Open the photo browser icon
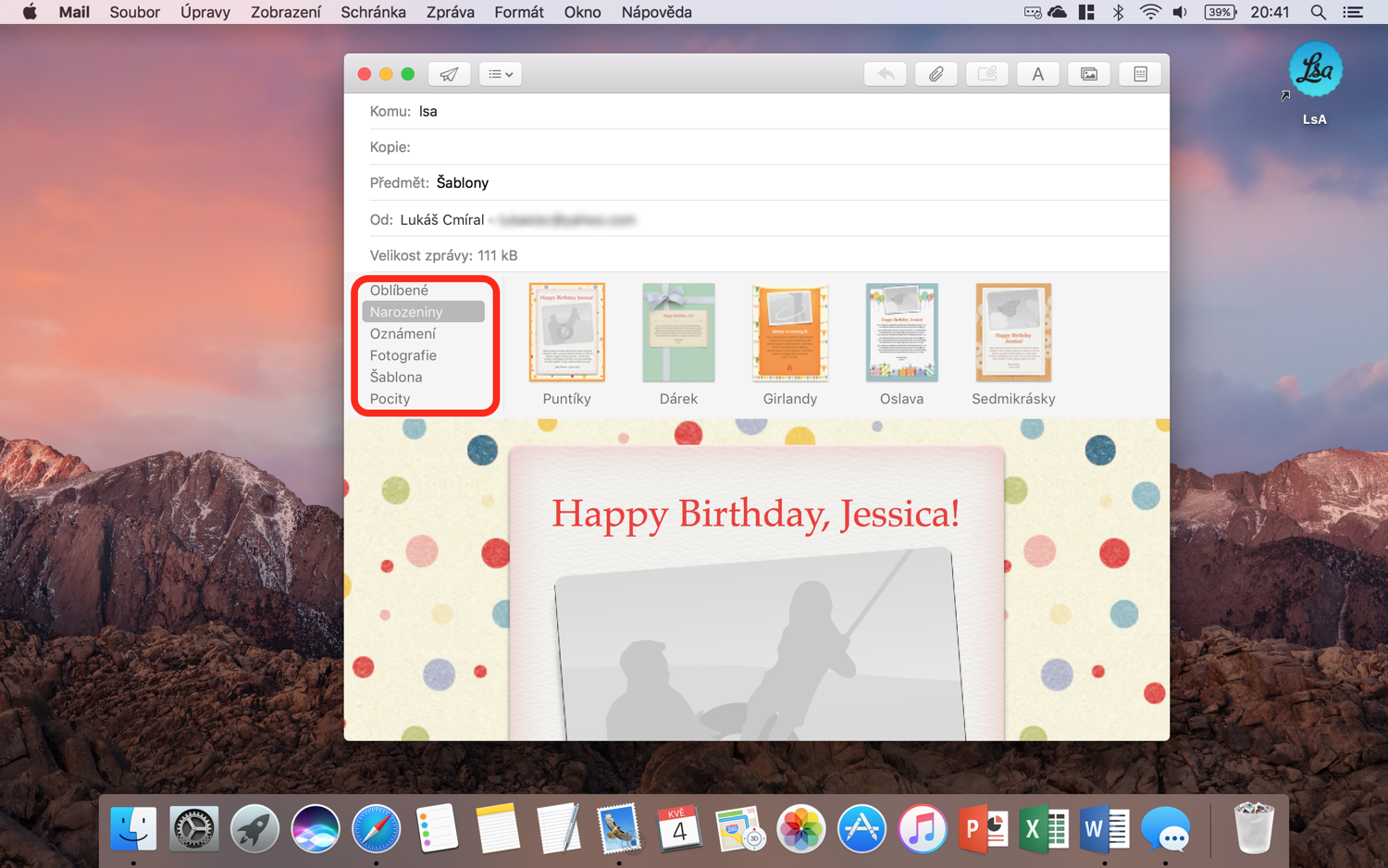The width and height of the screenshot is (1388, 868). 1088,74
